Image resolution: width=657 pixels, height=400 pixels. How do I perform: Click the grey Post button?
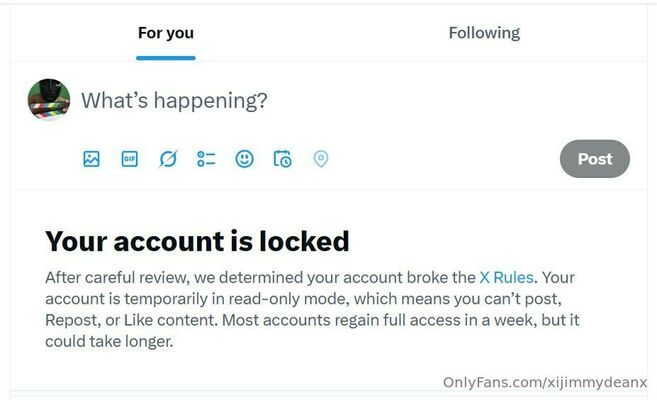pyautogui.click(x=595, y=159)
